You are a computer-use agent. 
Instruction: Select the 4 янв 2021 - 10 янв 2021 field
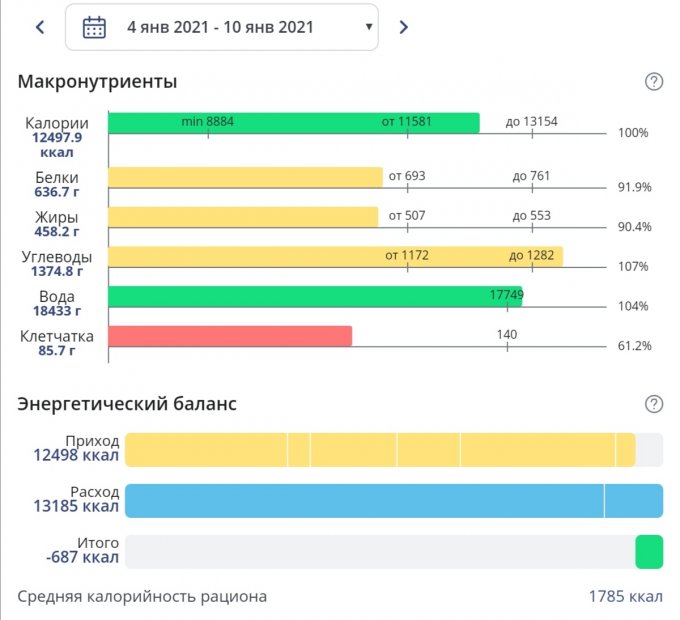220,27
